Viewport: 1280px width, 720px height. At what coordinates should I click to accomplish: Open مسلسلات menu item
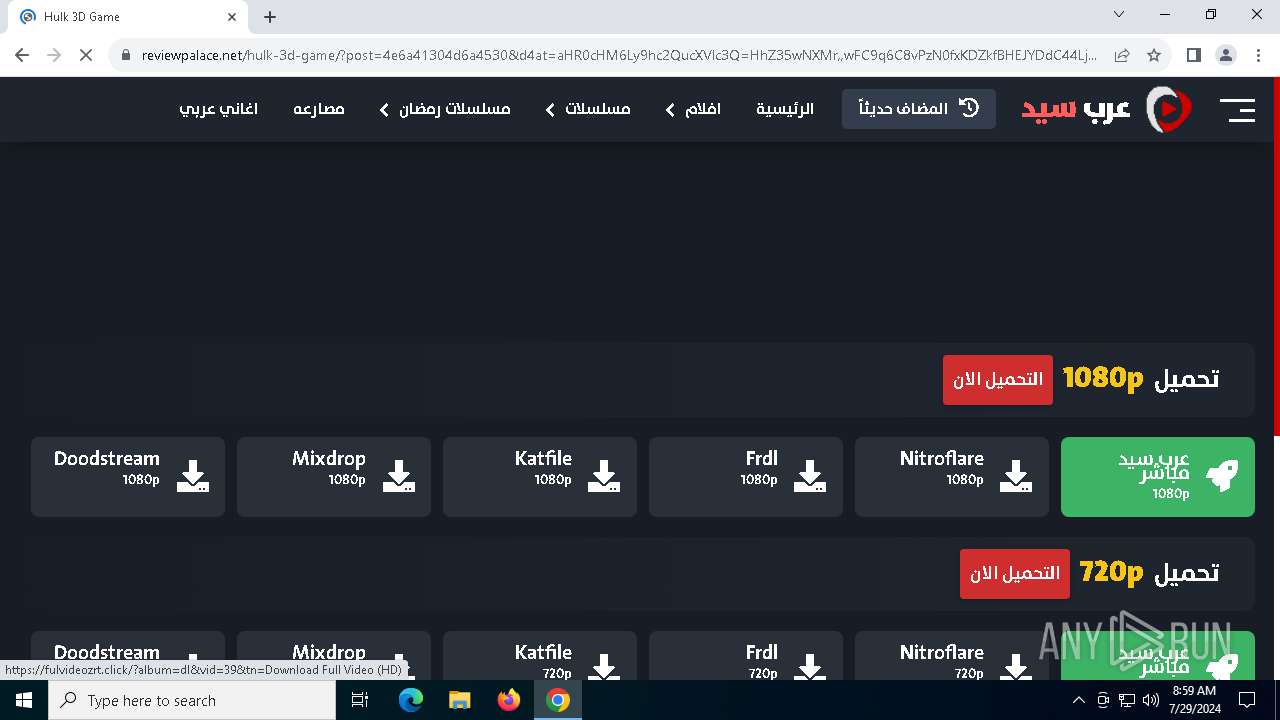pyautogui.click(x=598, y=109)
